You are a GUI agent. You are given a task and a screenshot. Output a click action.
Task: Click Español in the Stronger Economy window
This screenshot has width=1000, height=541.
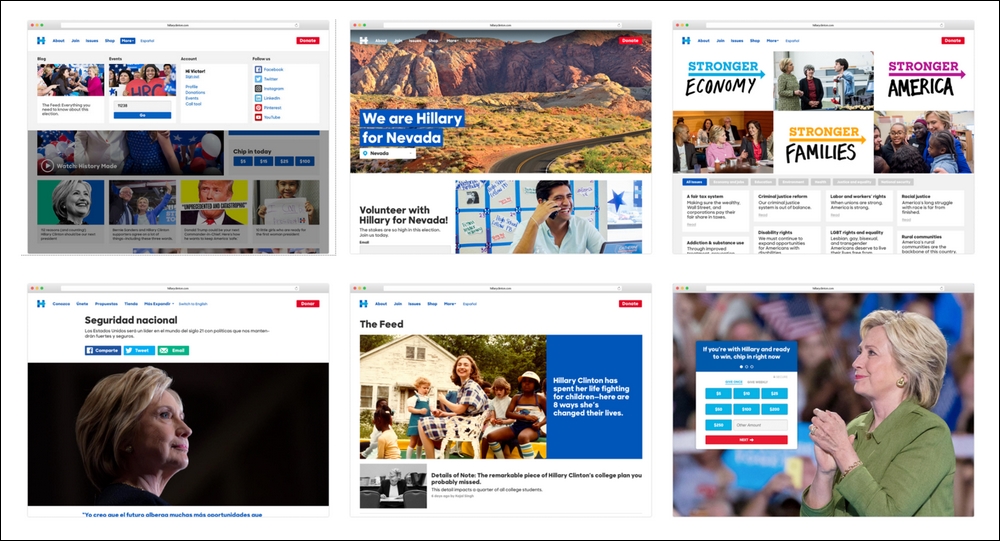792,40
